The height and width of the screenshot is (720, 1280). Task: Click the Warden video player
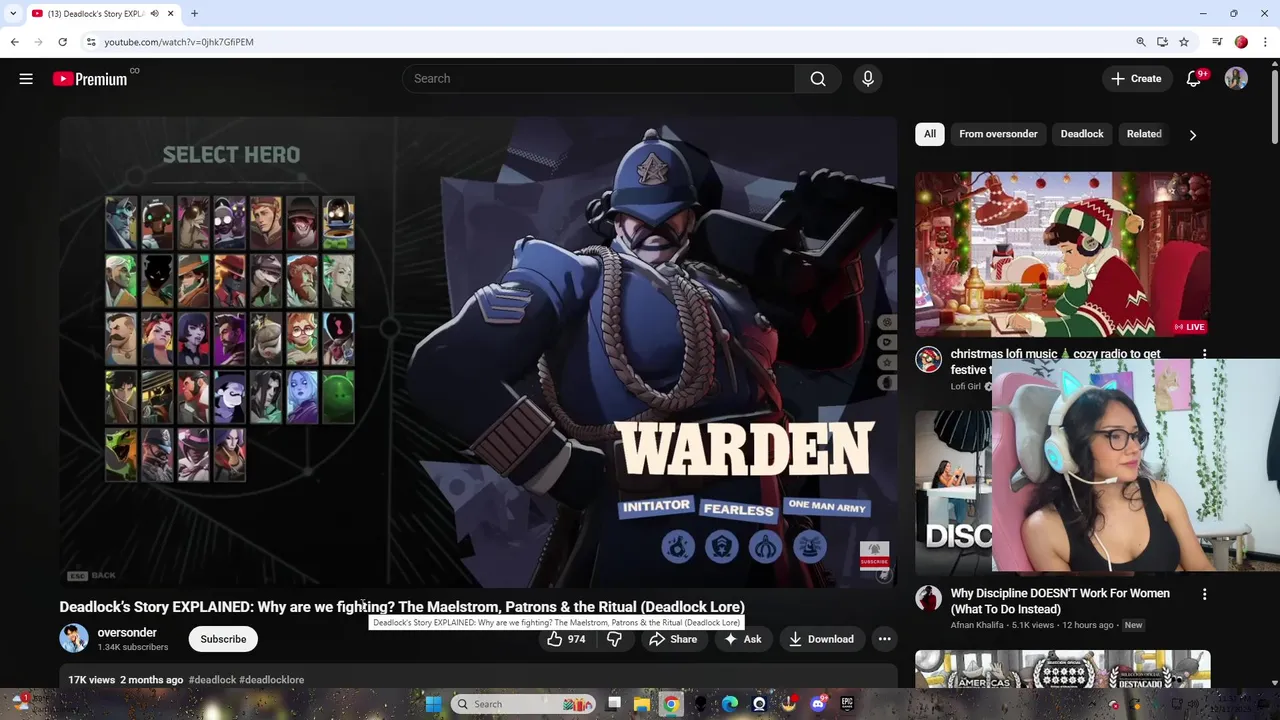coord(478,351)
